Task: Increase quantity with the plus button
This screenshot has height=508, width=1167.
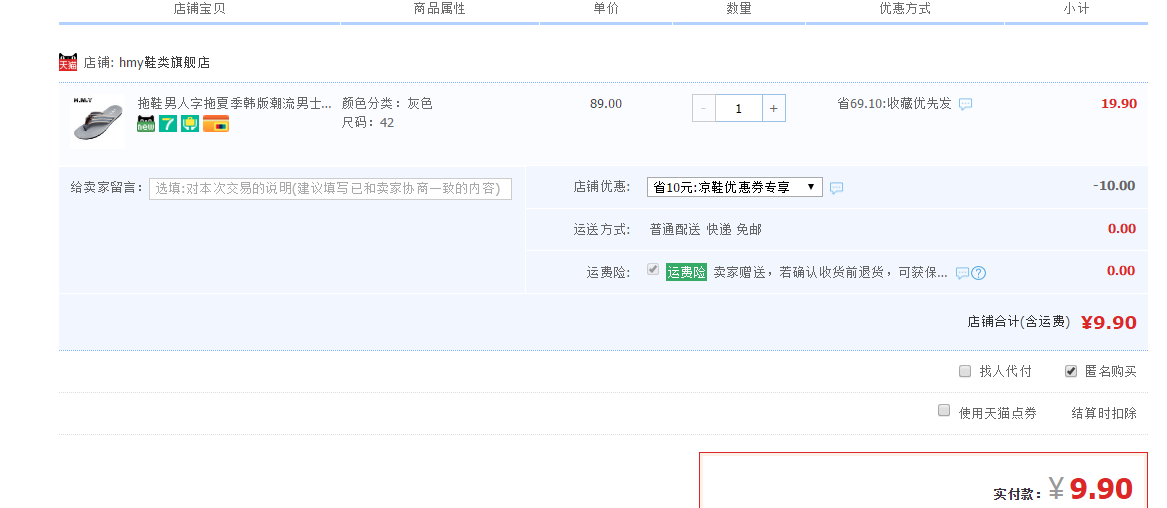Action: point(773,109)
